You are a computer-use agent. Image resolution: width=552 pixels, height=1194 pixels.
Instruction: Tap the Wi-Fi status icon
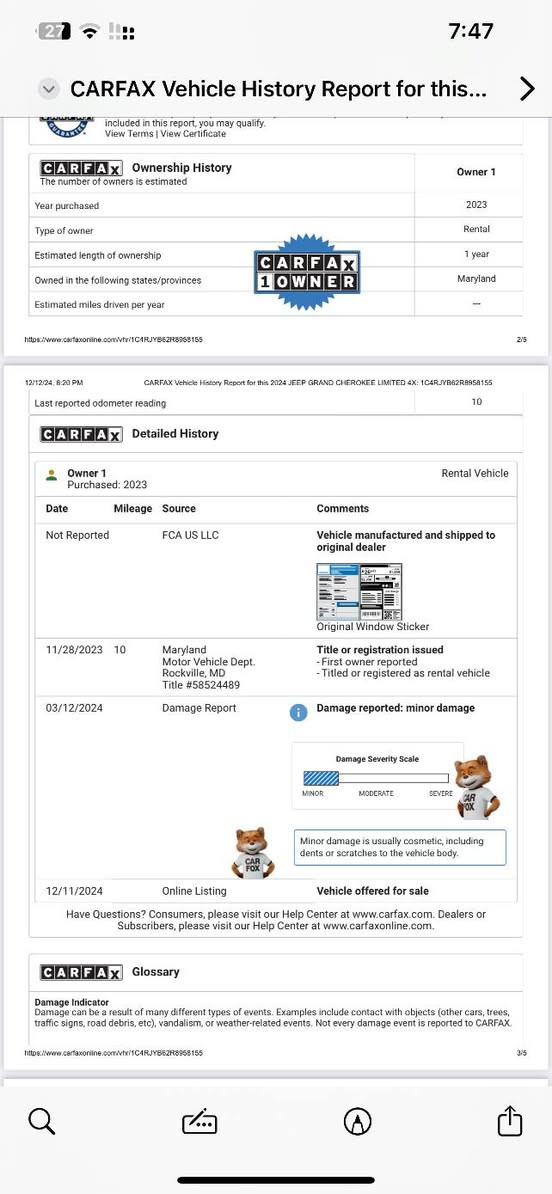(x=91, y=31)
